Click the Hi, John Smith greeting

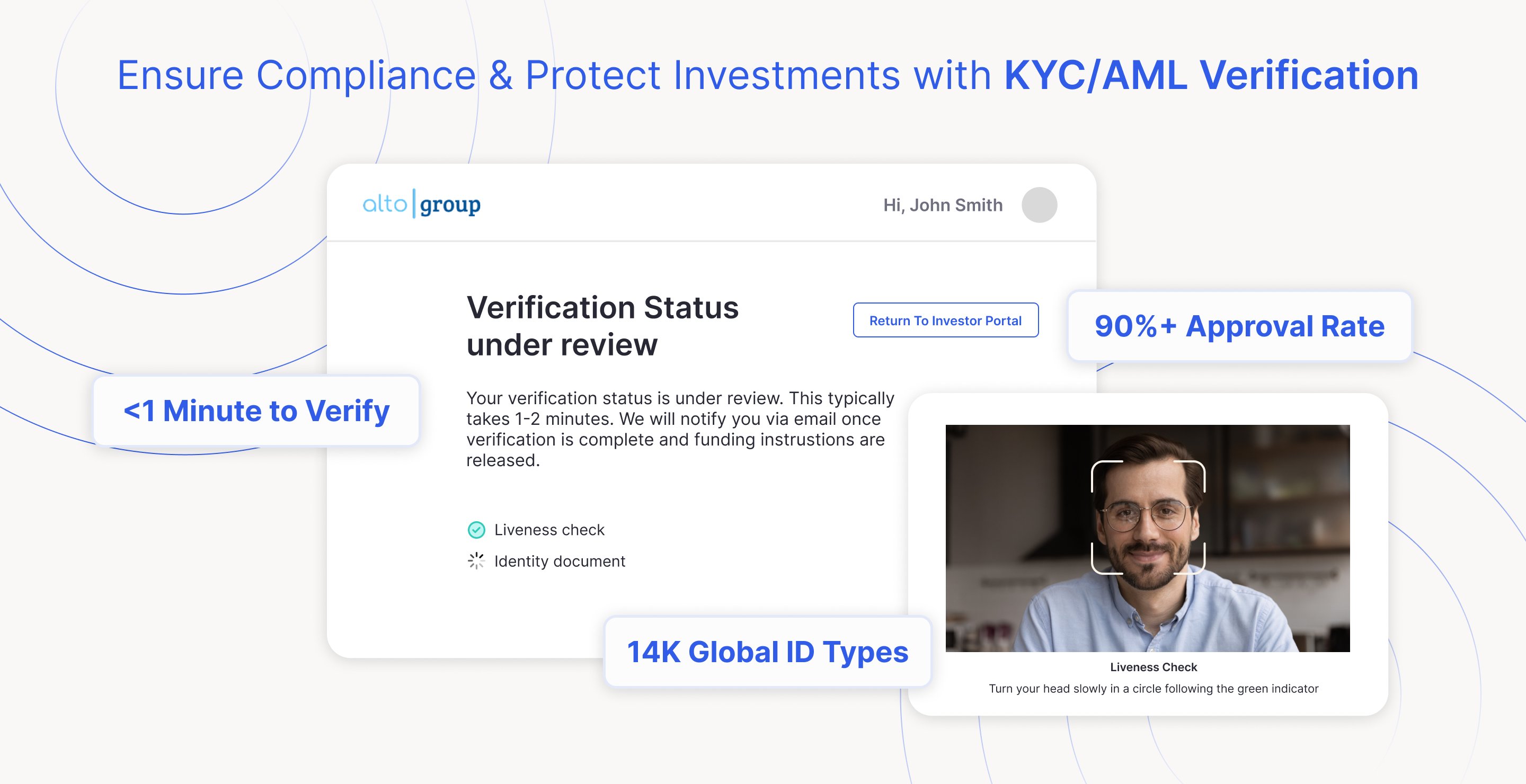(943, 205)
